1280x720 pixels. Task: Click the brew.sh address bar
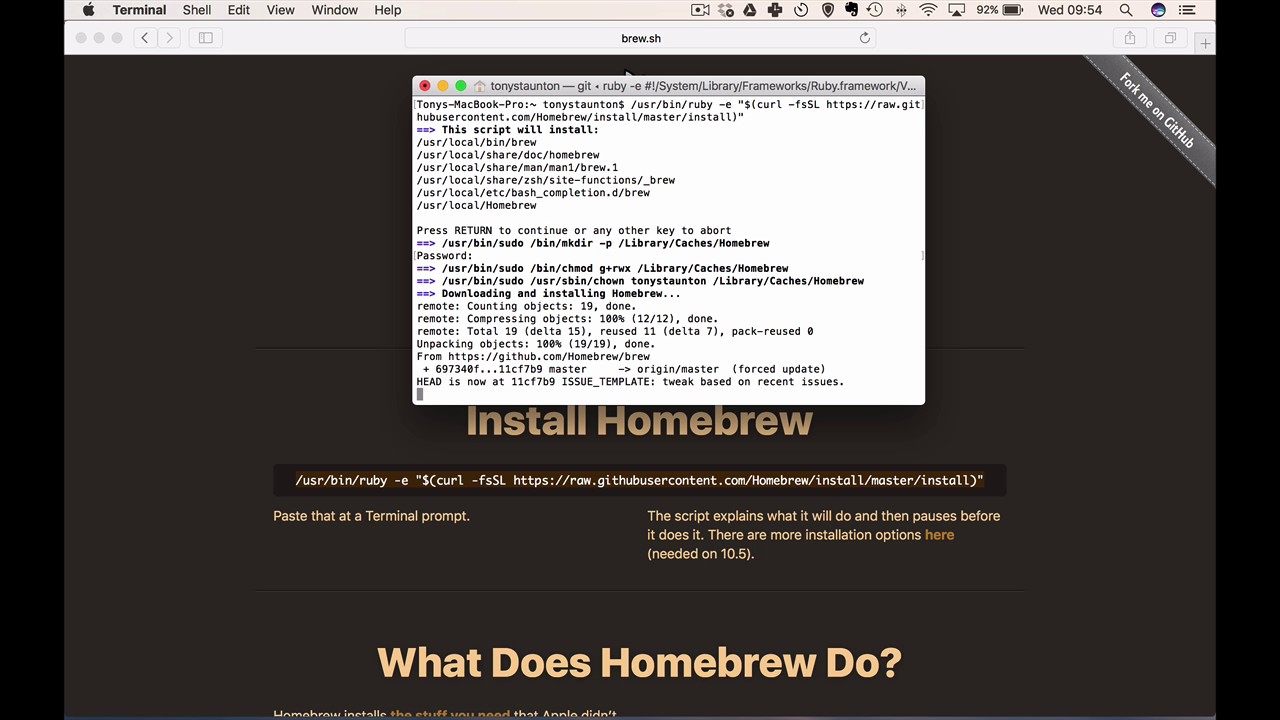point(641,38)
